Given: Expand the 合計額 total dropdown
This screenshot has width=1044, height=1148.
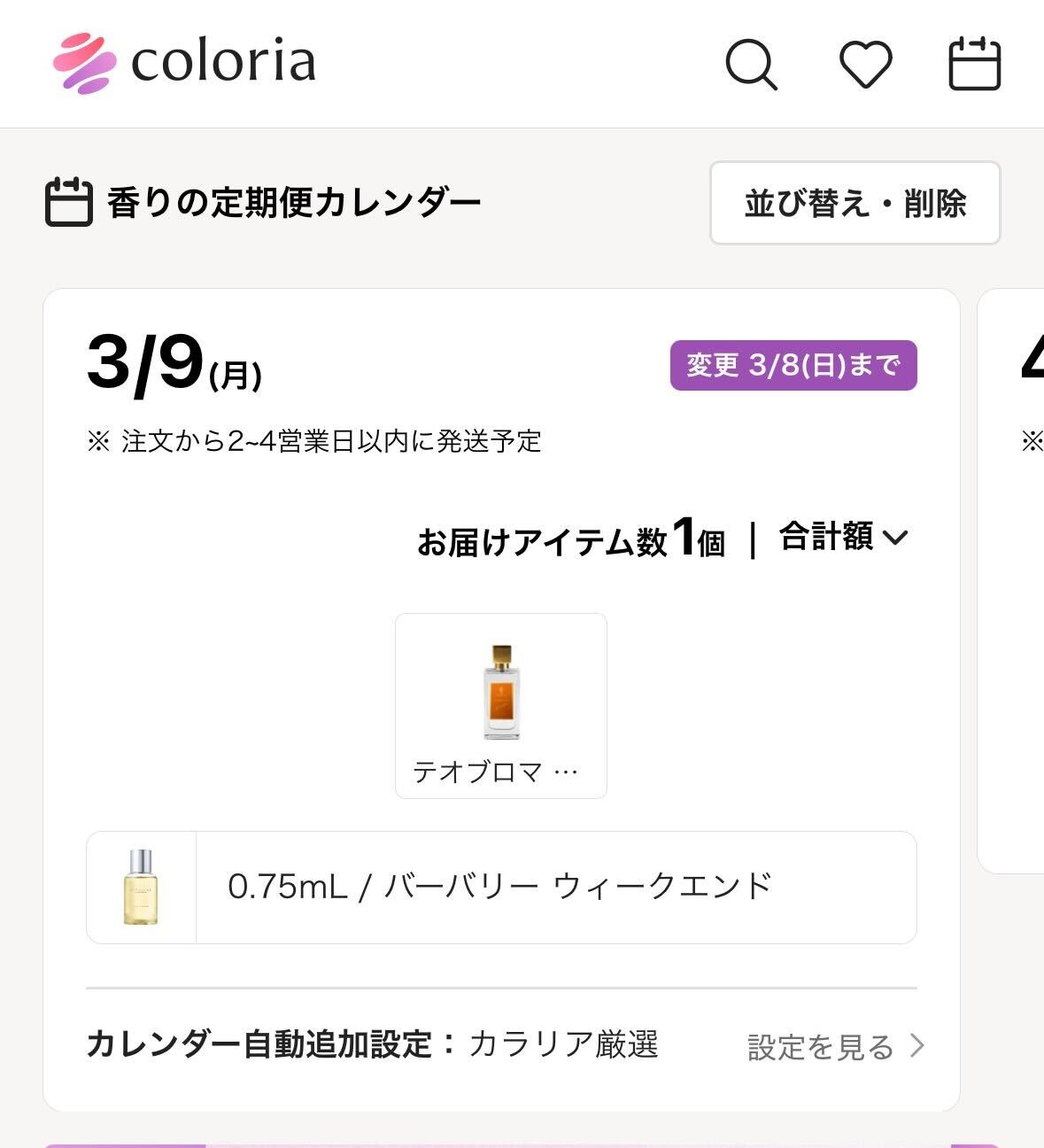Looking at the screenshot, I should point(843,537).
